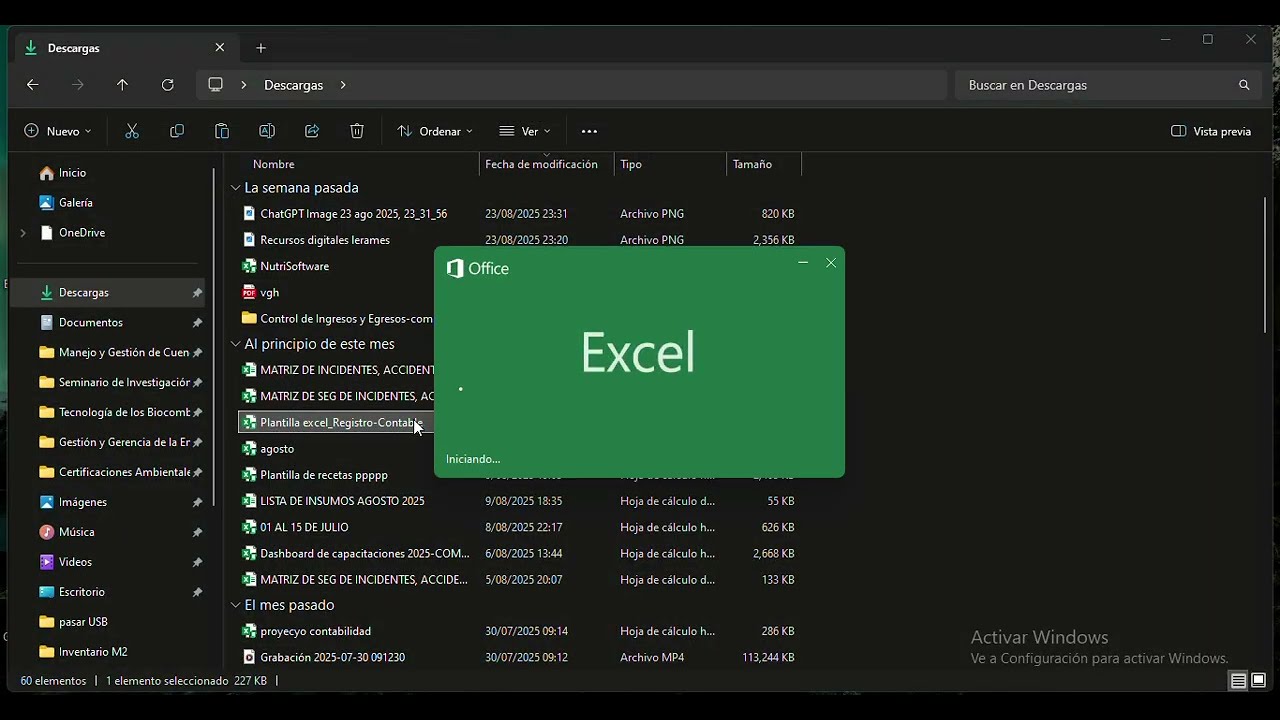Select ChatGPT Image 23 ago 2025 file
This screenshot has width=1280, height=720.
pos(353,214)
